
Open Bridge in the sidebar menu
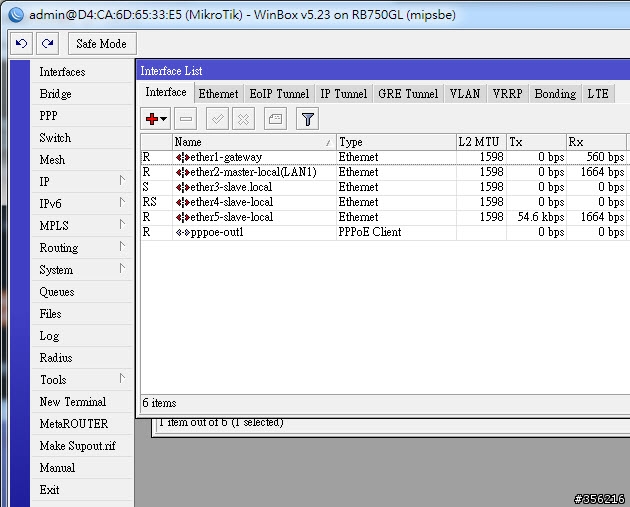pyautogui.click(x=82, y=94)
